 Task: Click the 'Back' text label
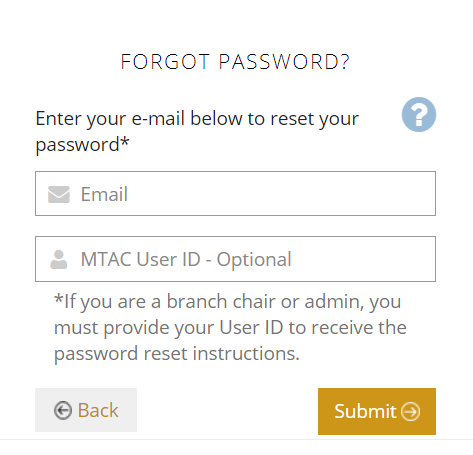click(x=98, y=410)
